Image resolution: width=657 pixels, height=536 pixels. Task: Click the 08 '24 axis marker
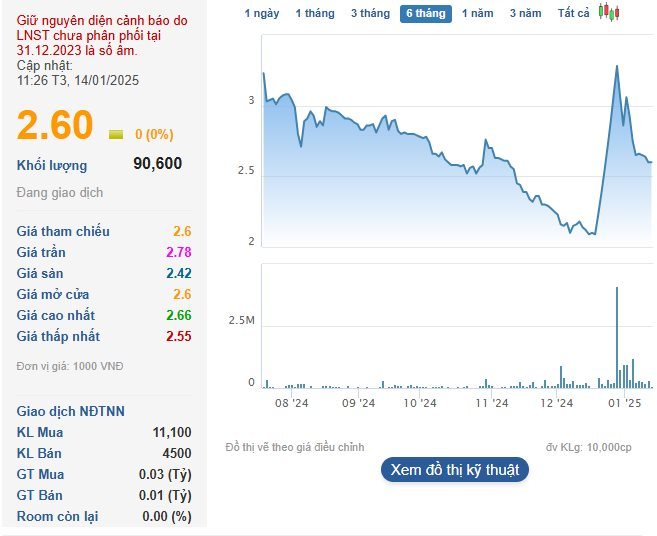291,403
